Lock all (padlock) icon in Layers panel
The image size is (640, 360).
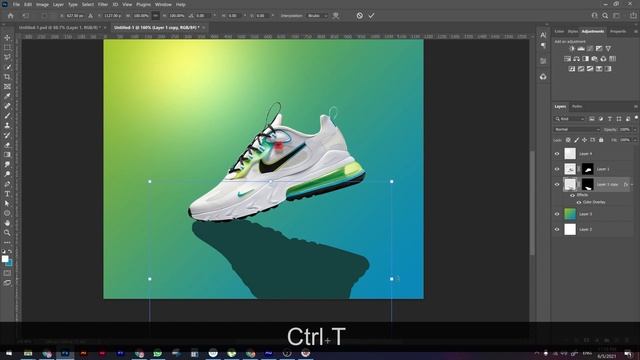[x=601, y=140]
